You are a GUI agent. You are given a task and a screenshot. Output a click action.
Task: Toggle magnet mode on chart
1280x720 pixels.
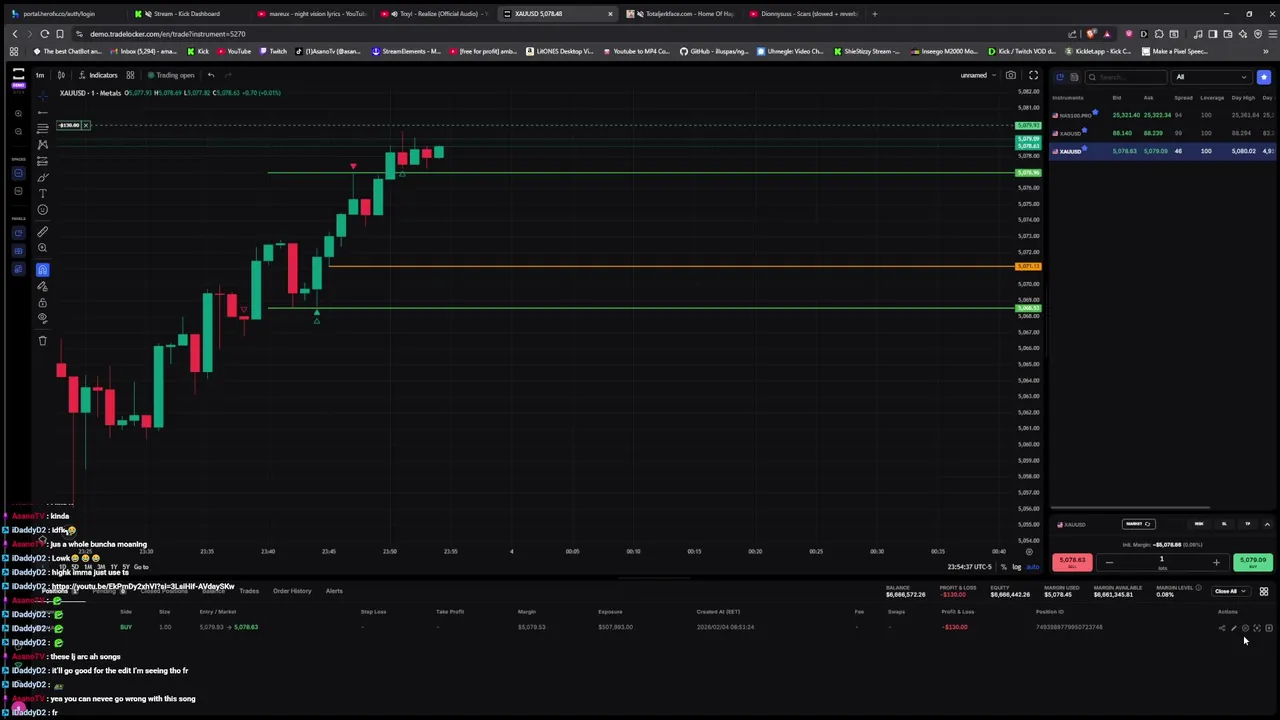(x=42, y=269)
